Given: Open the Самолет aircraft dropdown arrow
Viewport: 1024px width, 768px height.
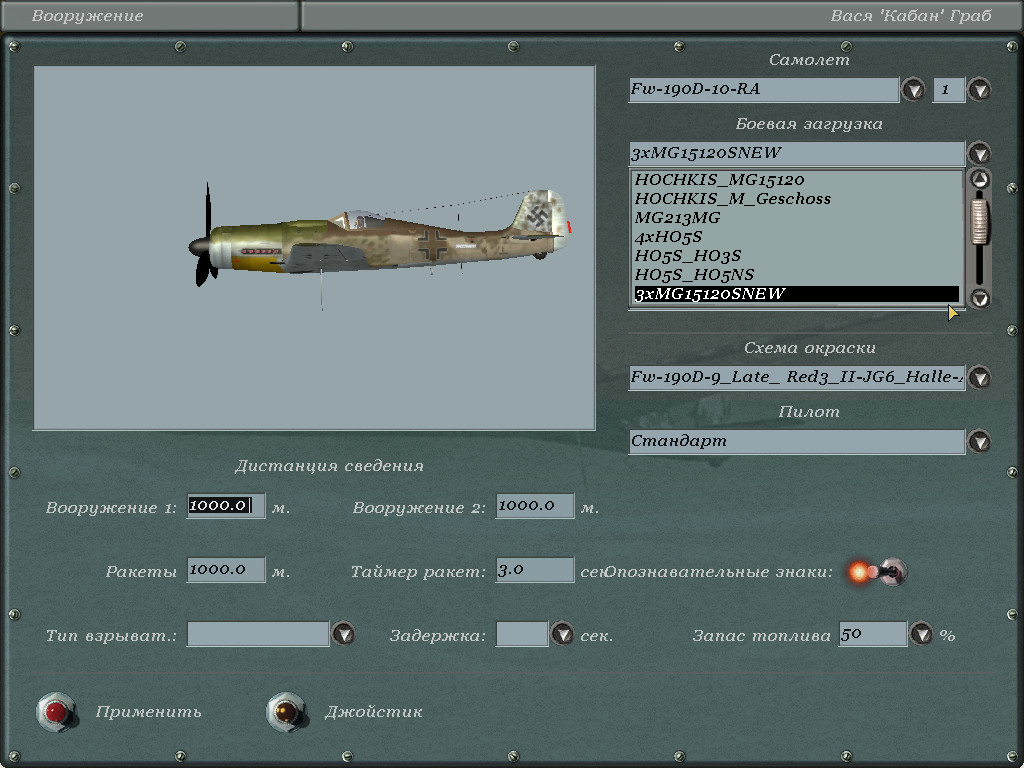Looking at the screenshot, I should coord(913,89).
